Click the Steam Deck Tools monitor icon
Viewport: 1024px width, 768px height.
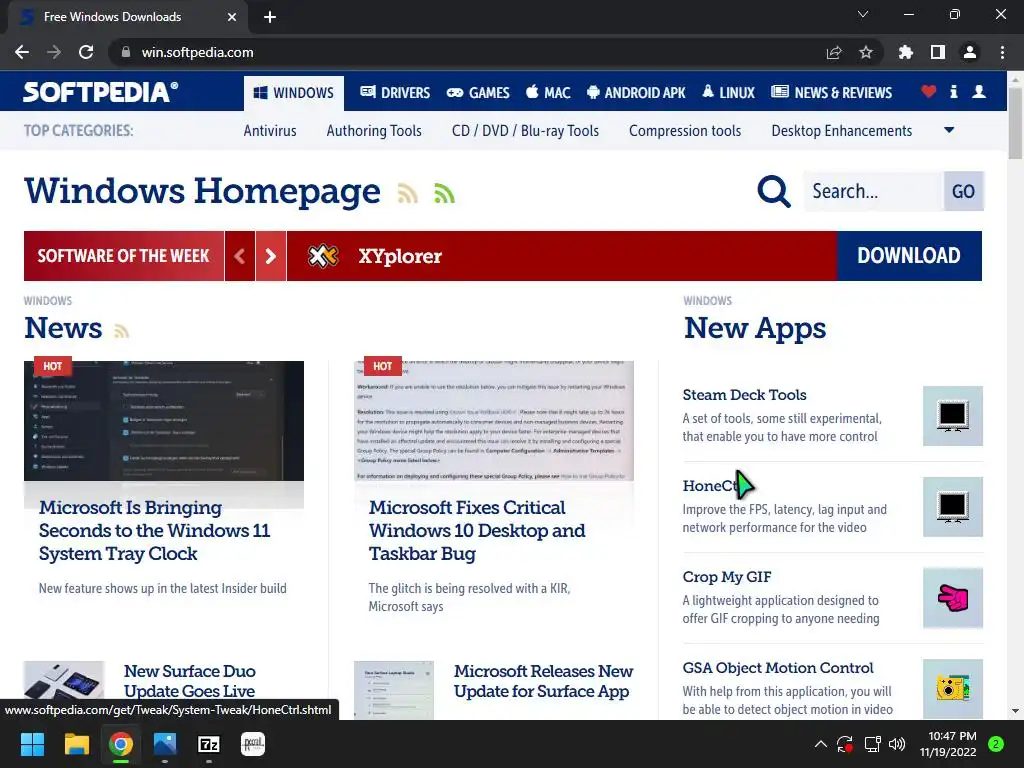pos(952,416)
